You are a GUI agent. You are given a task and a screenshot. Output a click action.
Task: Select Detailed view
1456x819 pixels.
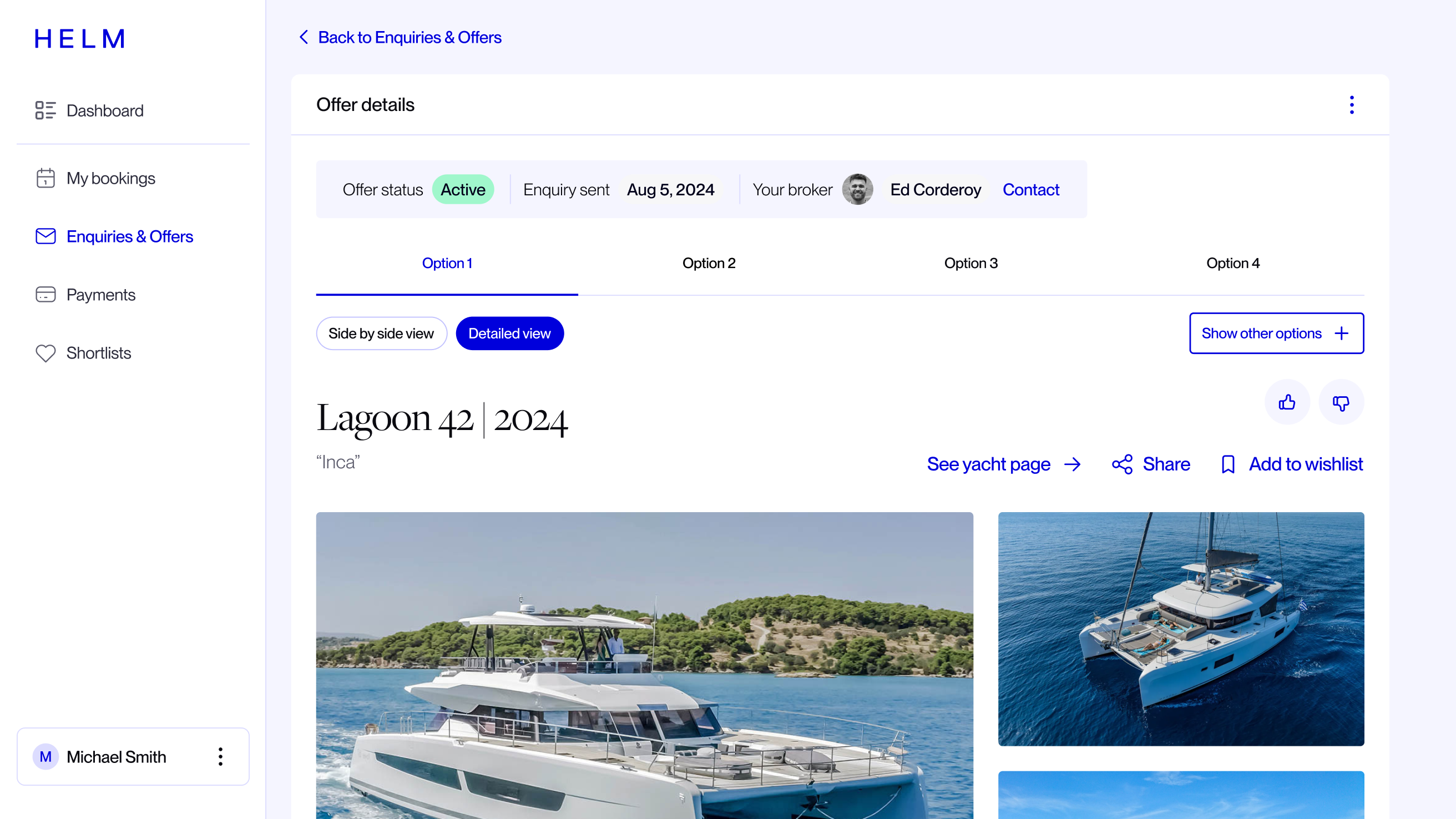point(509,333)
